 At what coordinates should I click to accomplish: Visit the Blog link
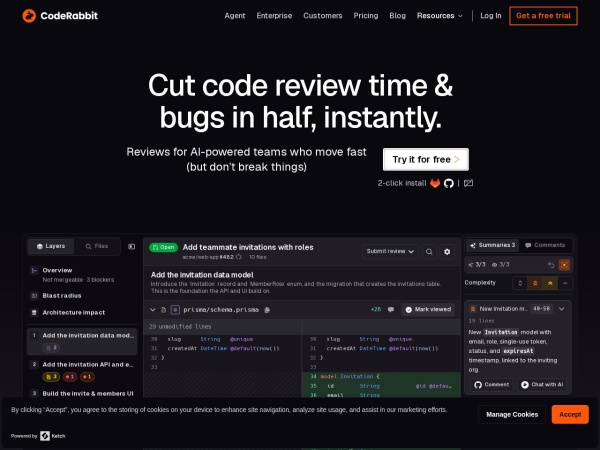(397, 16)
